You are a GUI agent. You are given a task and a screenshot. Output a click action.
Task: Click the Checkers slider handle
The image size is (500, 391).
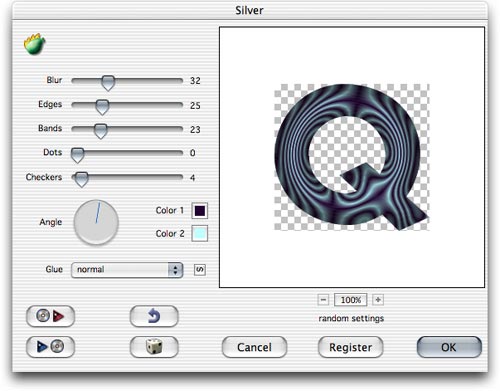(81, 179)
